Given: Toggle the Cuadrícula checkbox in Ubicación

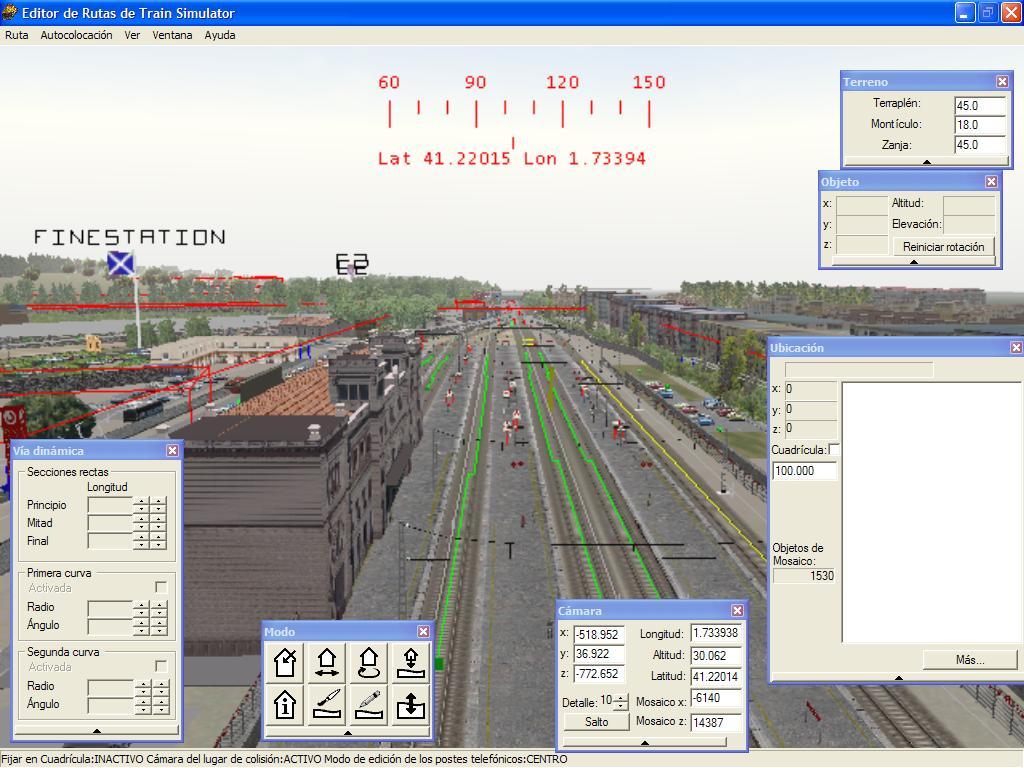Looking at the screenshot, I should tap(834, 450).
